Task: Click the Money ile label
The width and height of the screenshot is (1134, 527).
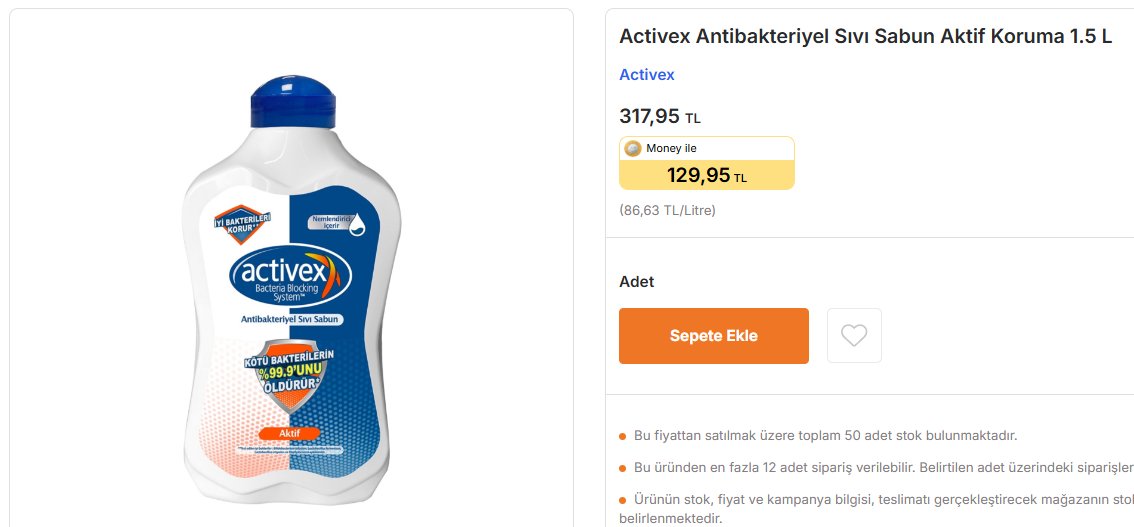Action: 671,148
